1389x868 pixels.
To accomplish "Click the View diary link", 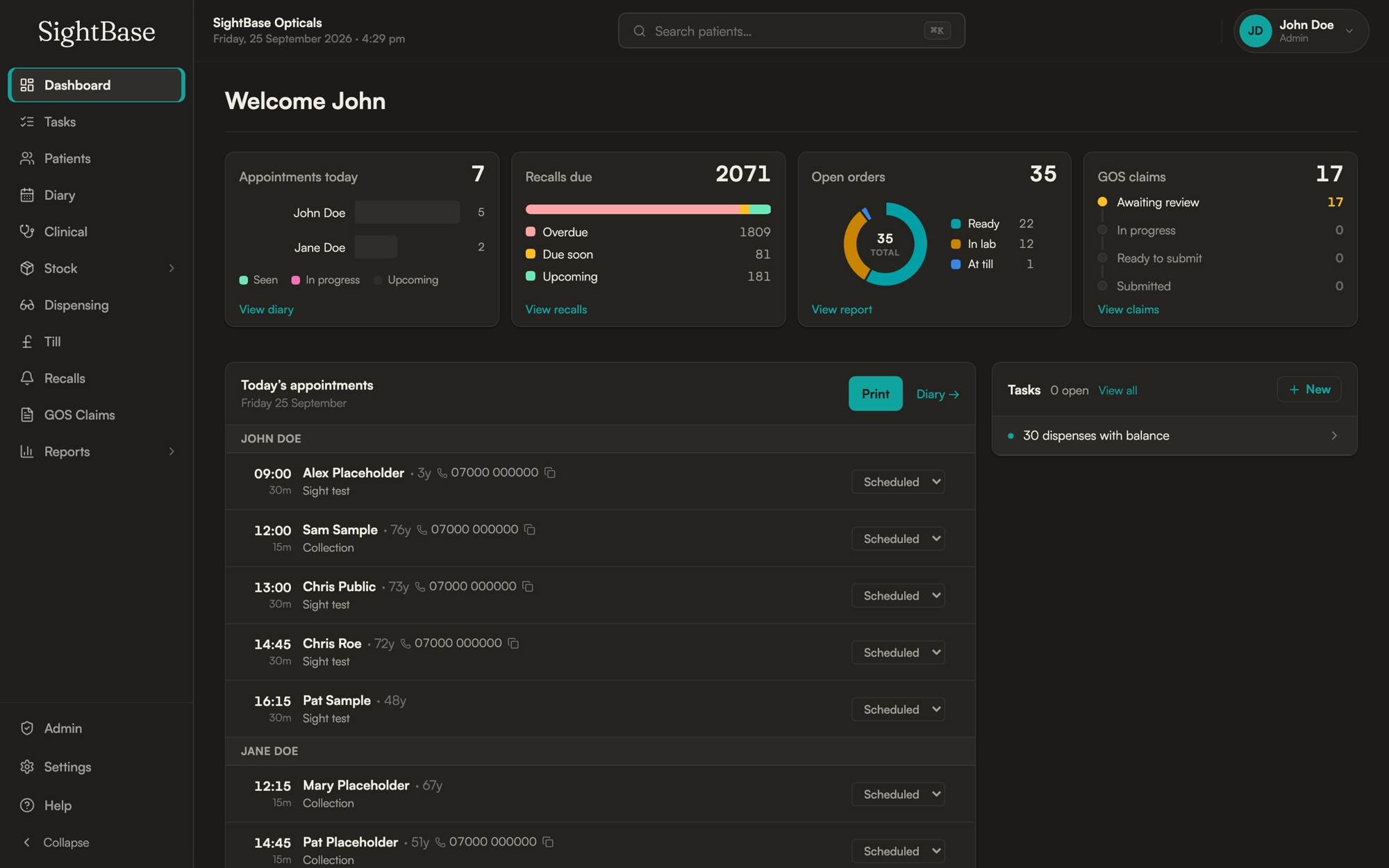I will click(266, 309).
